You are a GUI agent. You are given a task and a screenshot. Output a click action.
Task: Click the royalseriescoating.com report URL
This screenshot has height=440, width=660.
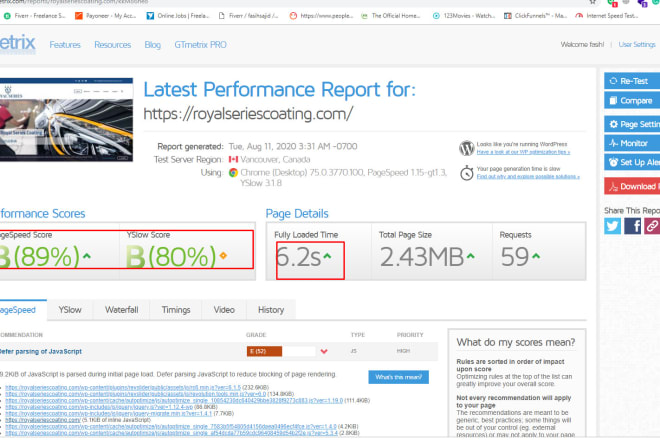click(248, 114)
